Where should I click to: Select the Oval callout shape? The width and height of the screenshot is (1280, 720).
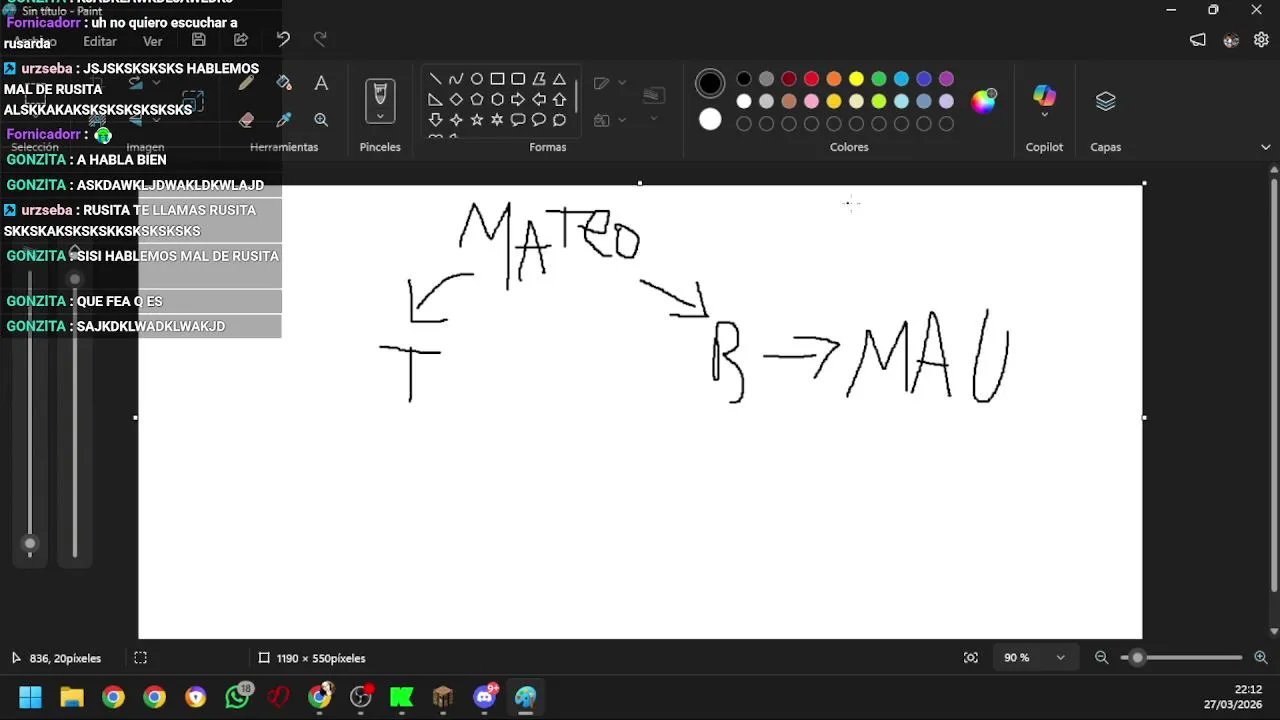539,120
